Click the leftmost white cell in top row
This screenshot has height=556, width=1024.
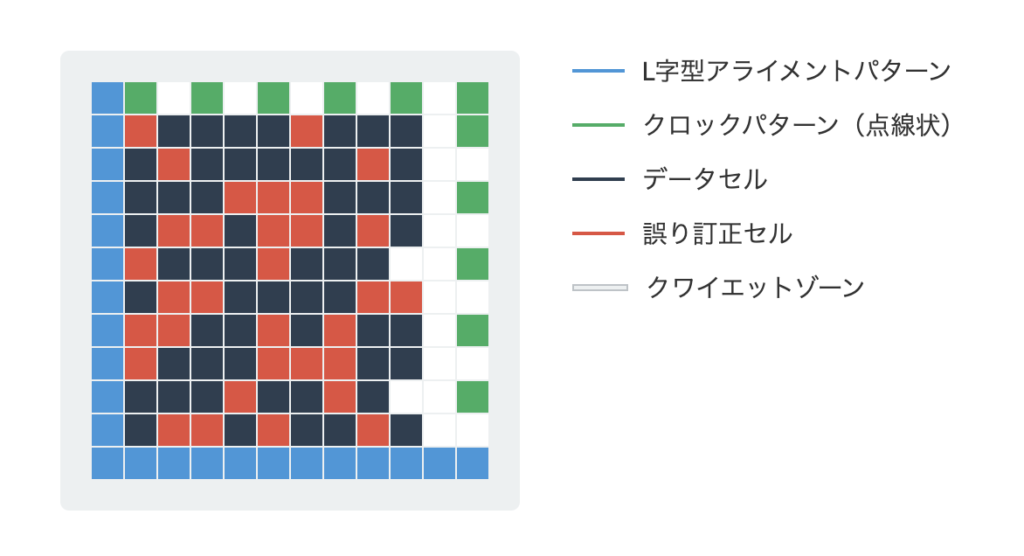click(x=174, y=98)
